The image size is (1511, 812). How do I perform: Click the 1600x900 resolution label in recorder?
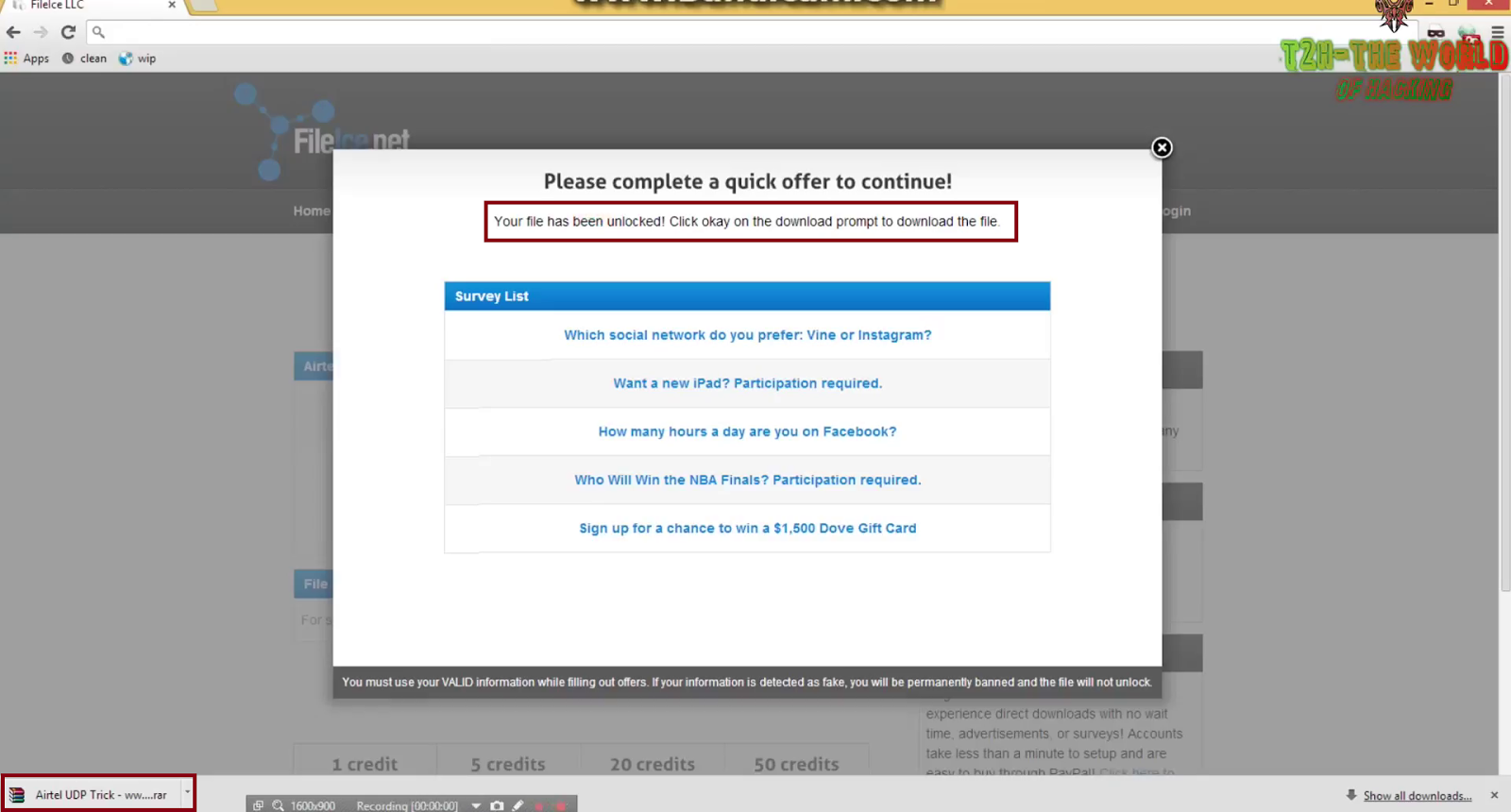313,805
